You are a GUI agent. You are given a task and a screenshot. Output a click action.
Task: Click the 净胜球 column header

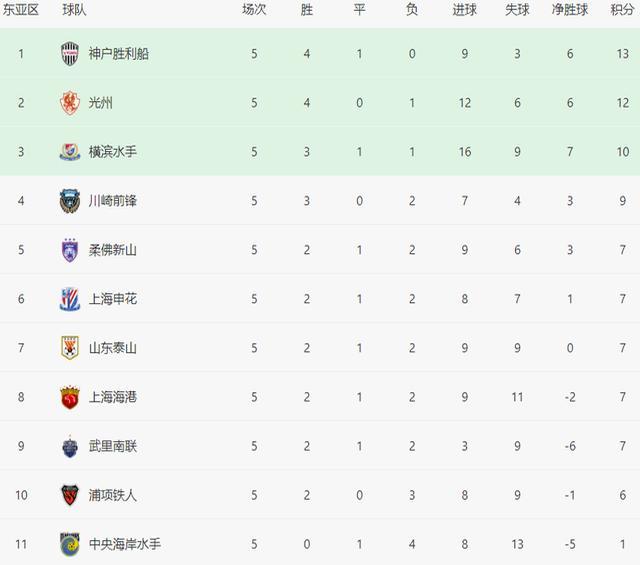coord(570,9)
